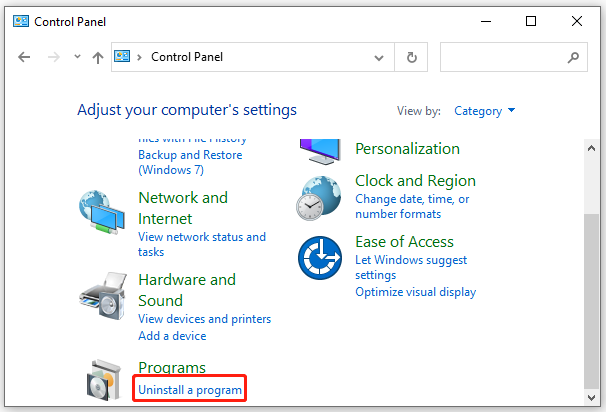Click the Hardware and Sound printer icon

(103, 295)
